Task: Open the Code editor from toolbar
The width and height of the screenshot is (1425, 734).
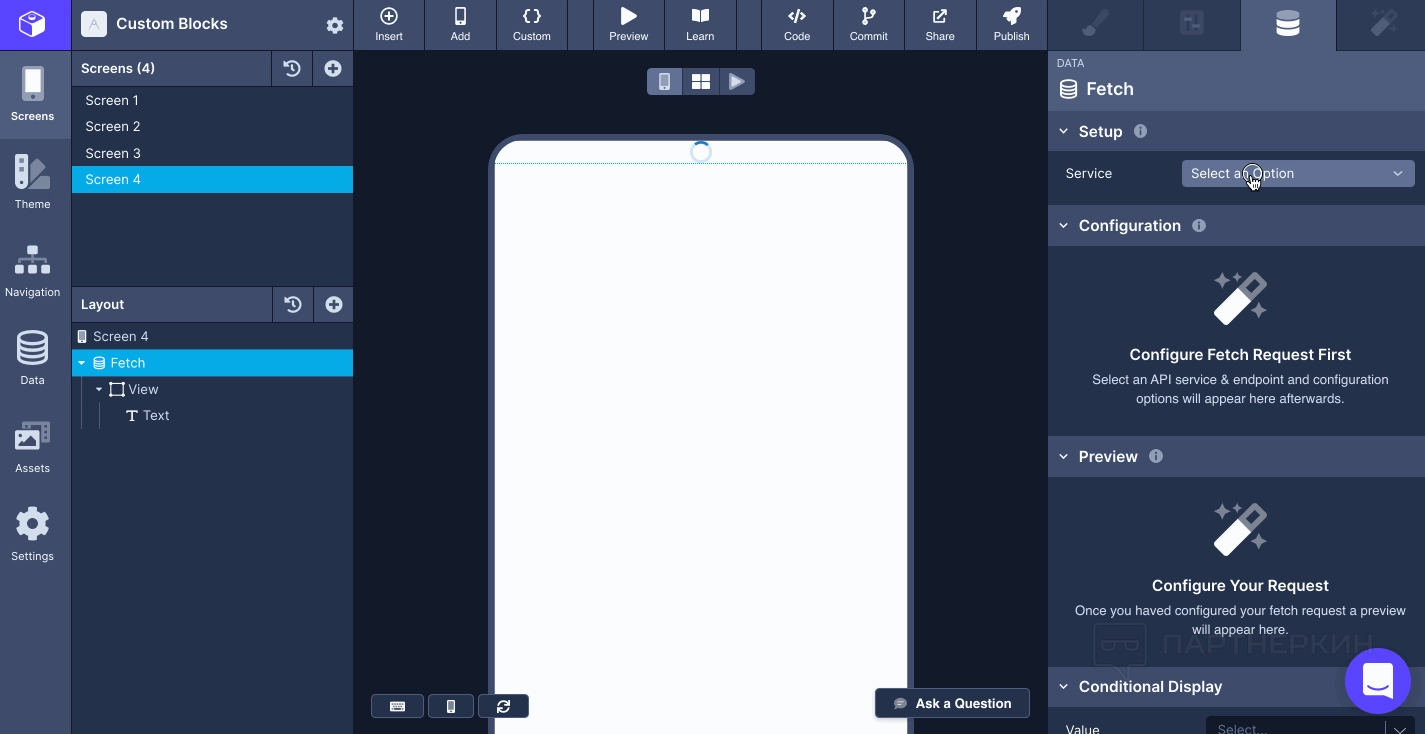Action: click(796, 24)
